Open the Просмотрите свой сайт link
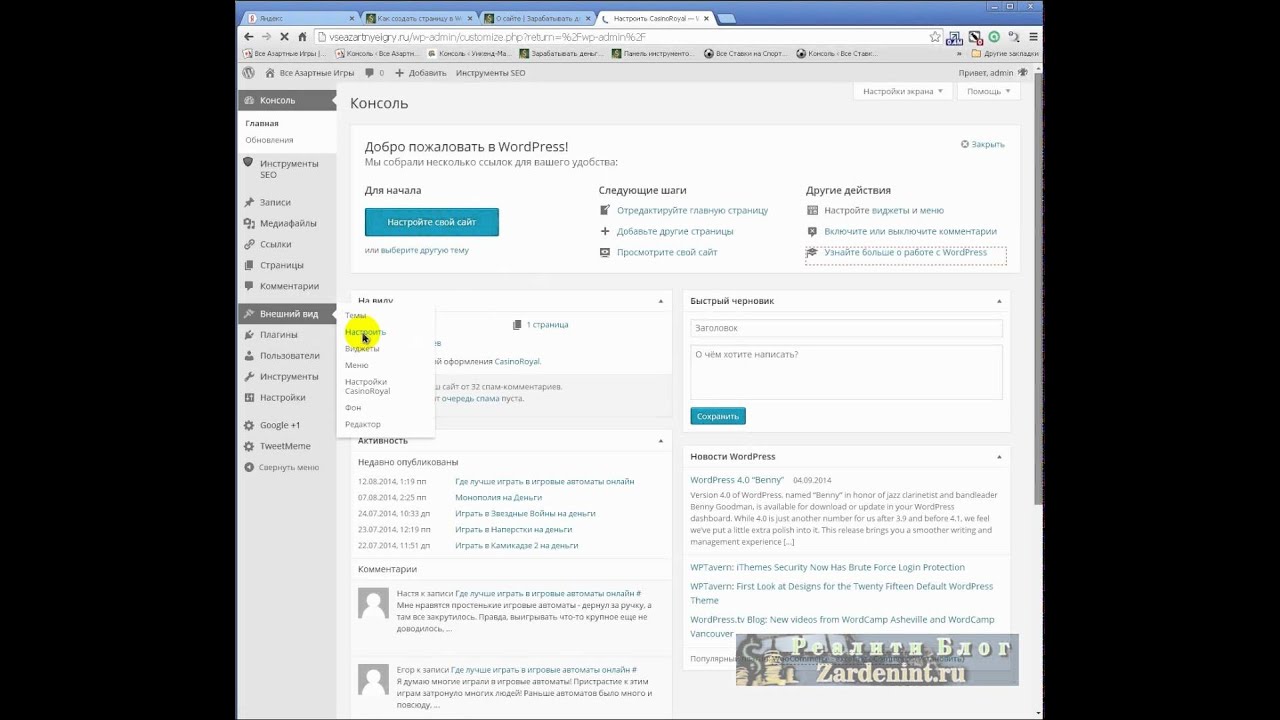 pos(667,252)
